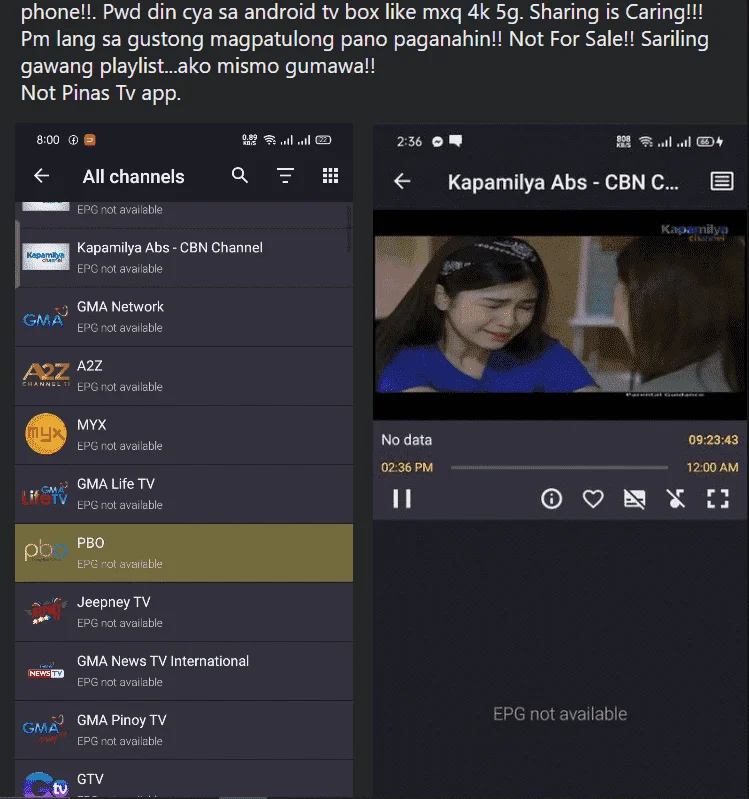Select MYX channel row

pos(184,435)
